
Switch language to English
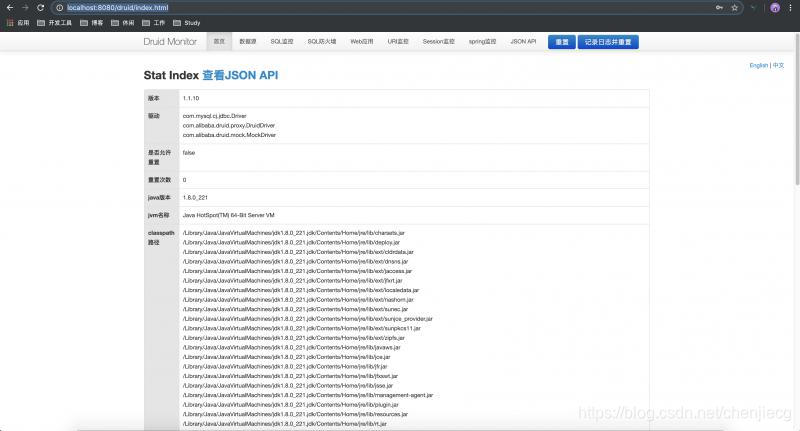(x=759, y=65)
